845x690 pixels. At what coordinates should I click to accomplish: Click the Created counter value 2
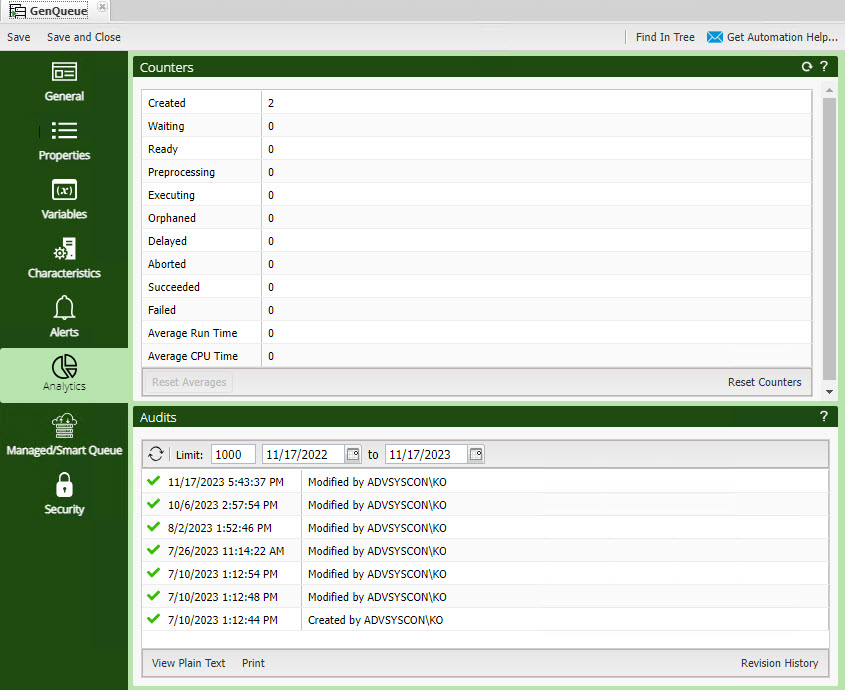coord(271,103)
